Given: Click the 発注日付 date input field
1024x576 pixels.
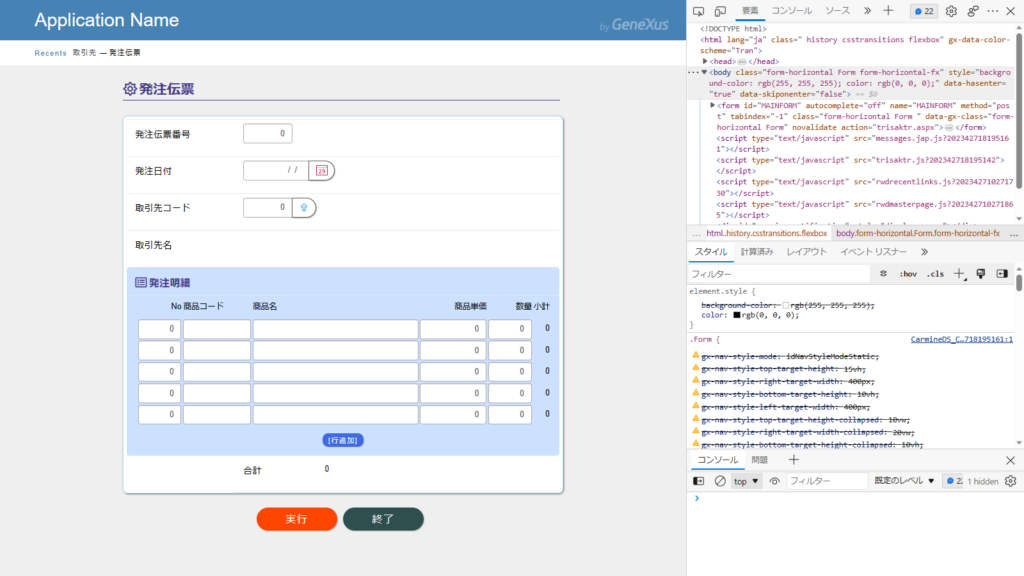Looking at the screenshot, I should coord(276,170).
